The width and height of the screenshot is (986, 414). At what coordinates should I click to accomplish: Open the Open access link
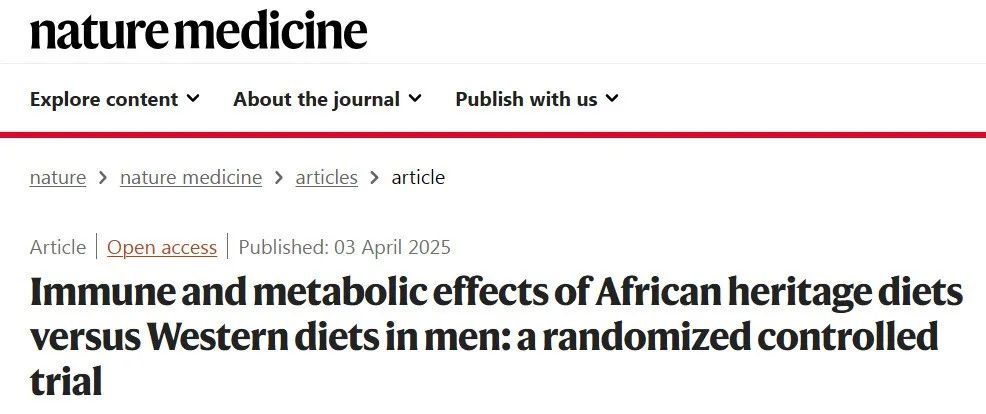[x=162, y=247]
